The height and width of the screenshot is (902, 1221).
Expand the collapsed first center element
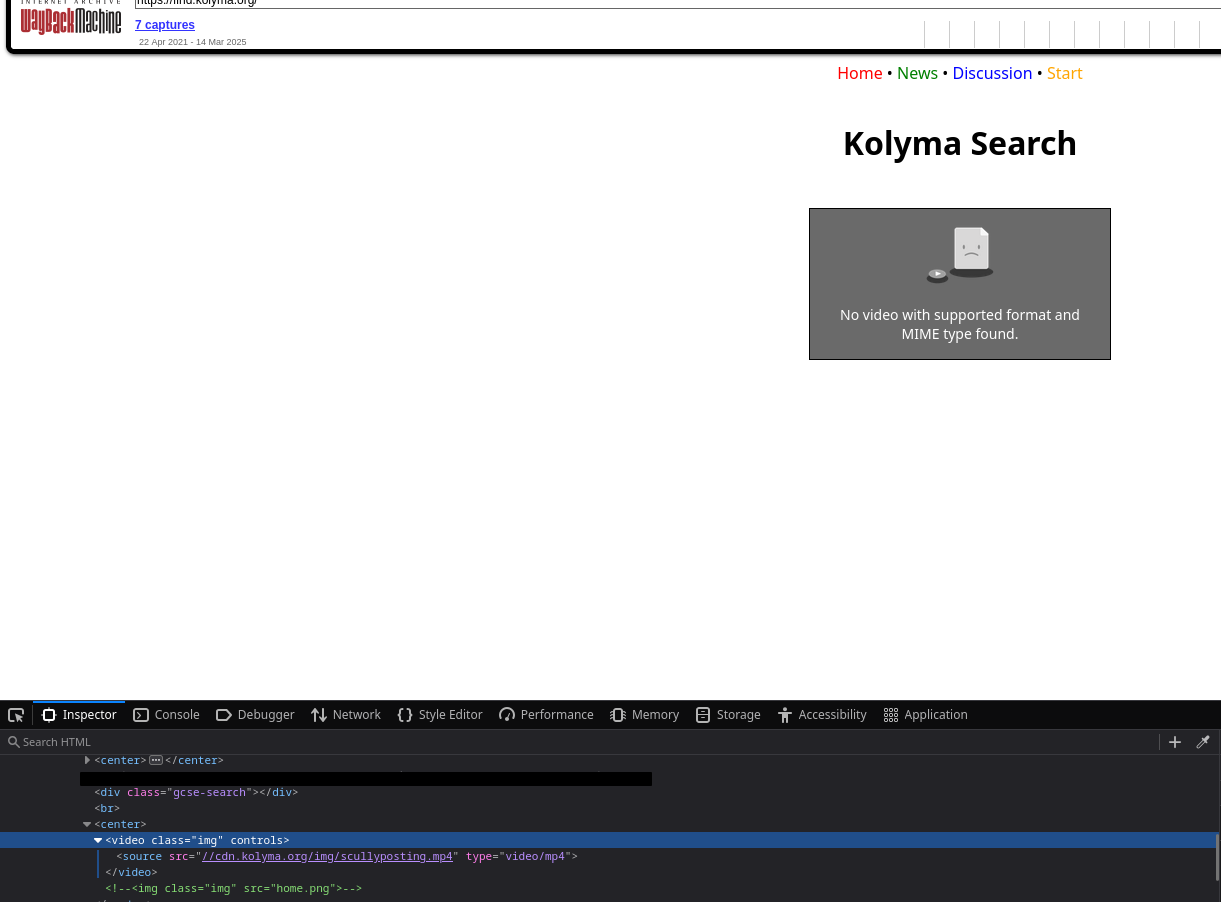(x=87, y=760)
